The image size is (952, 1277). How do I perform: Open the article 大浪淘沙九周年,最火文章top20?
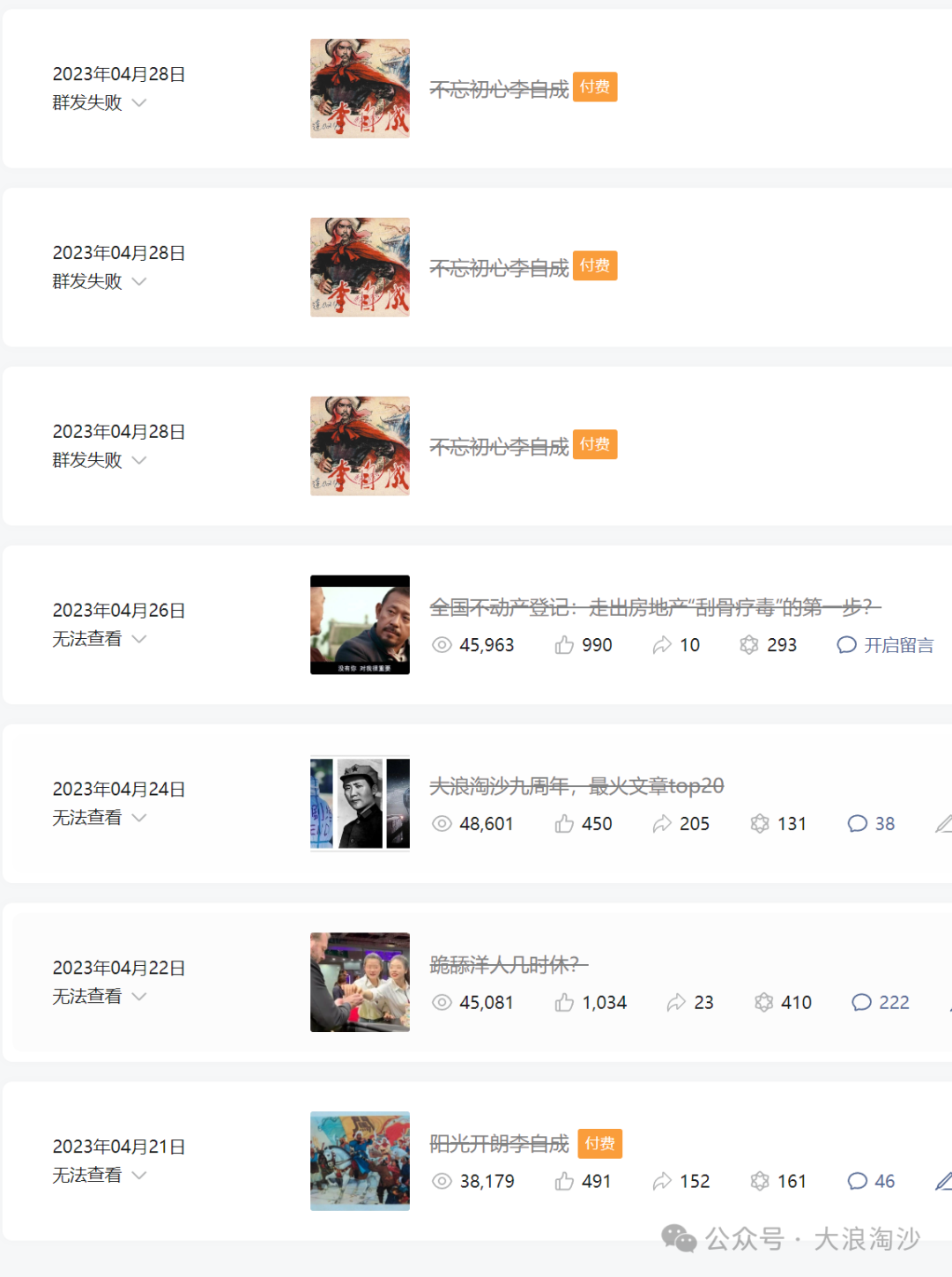point(576,785)
